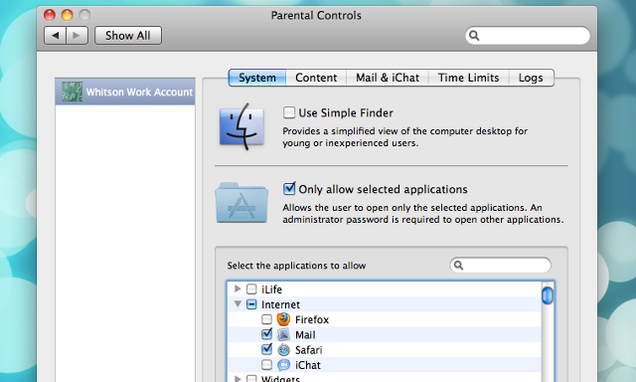Image resolution: width=636 pixels, height=382 pixels.
Task: Expand the Widgets group
Action: [238, 378]
